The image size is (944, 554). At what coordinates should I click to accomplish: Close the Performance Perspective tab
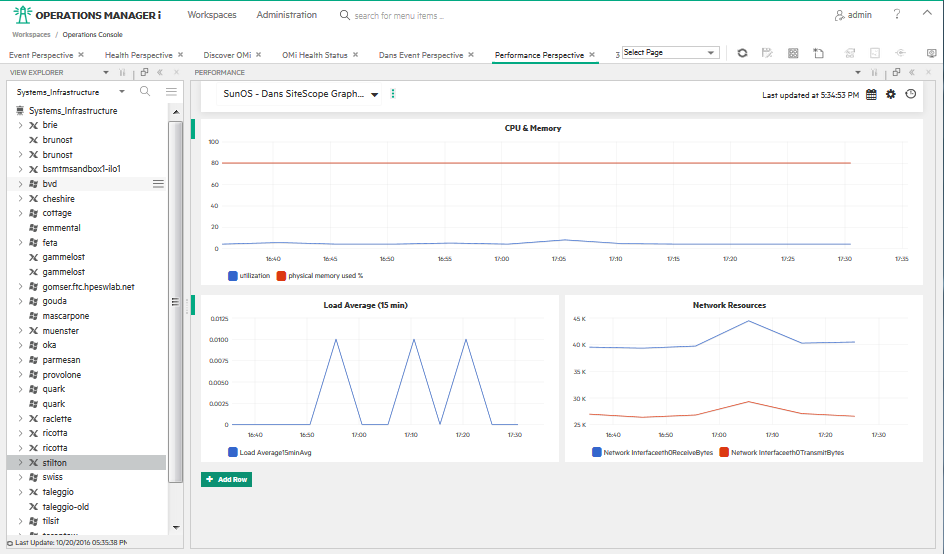[592, 54]
